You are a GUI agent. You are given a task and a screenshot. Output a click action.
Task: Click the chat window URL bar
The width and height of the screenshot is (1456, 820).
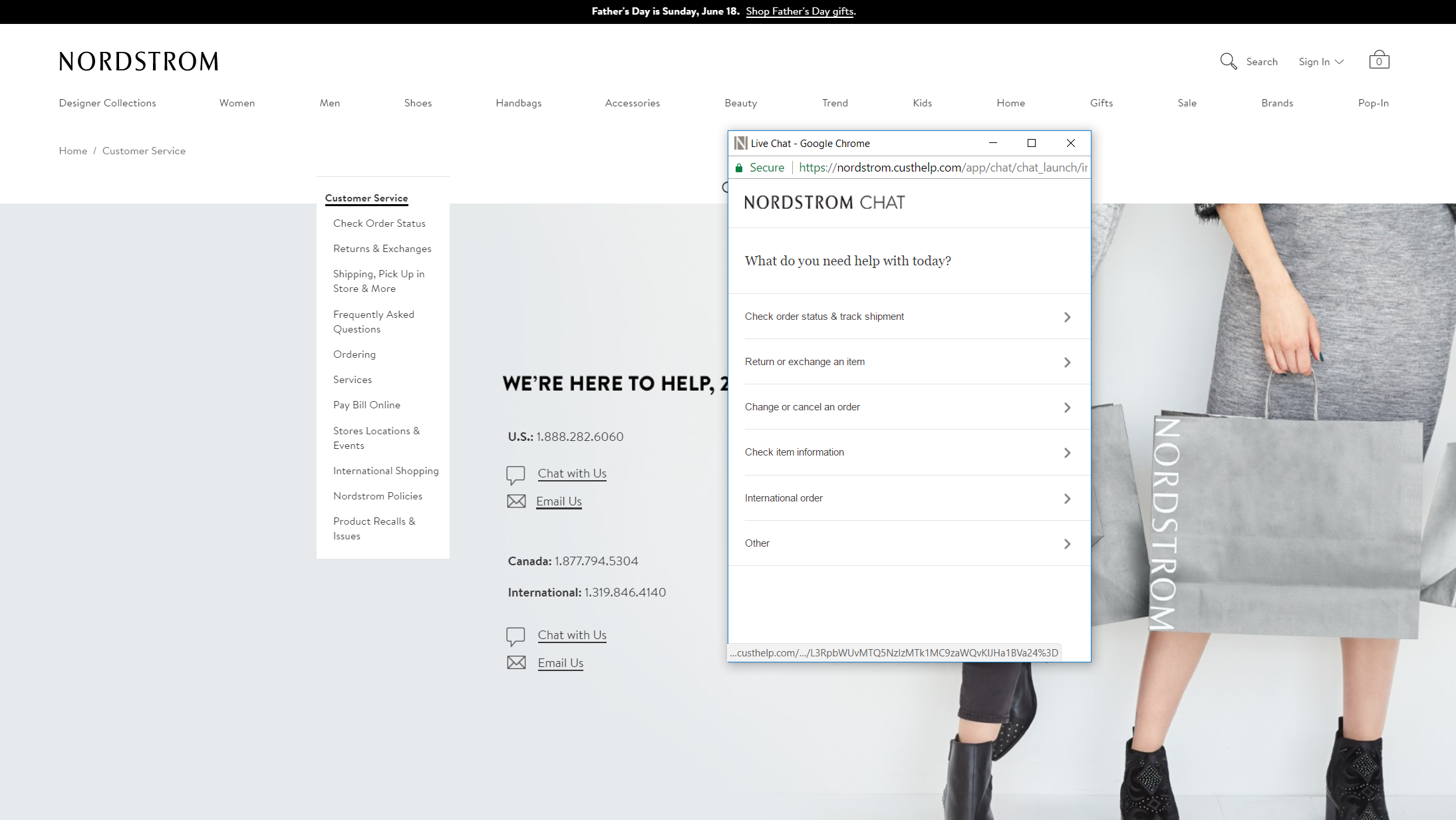coord(943,168)
